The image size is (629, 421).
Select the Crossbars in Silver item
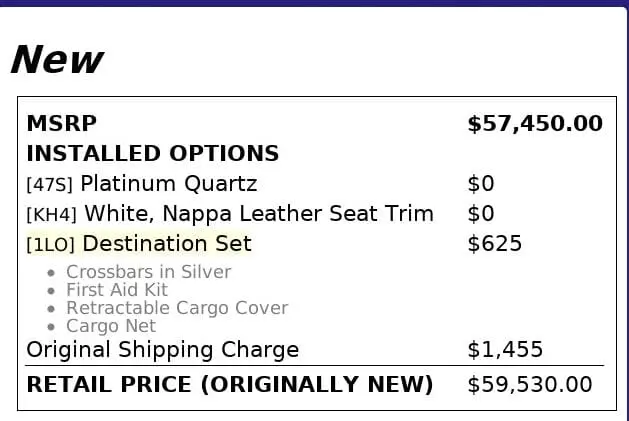pos(148,272)
